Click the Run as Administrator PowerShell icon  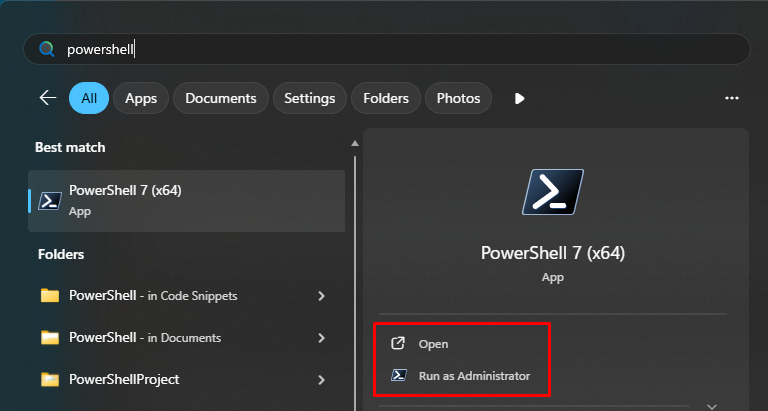tap(399, 375)
